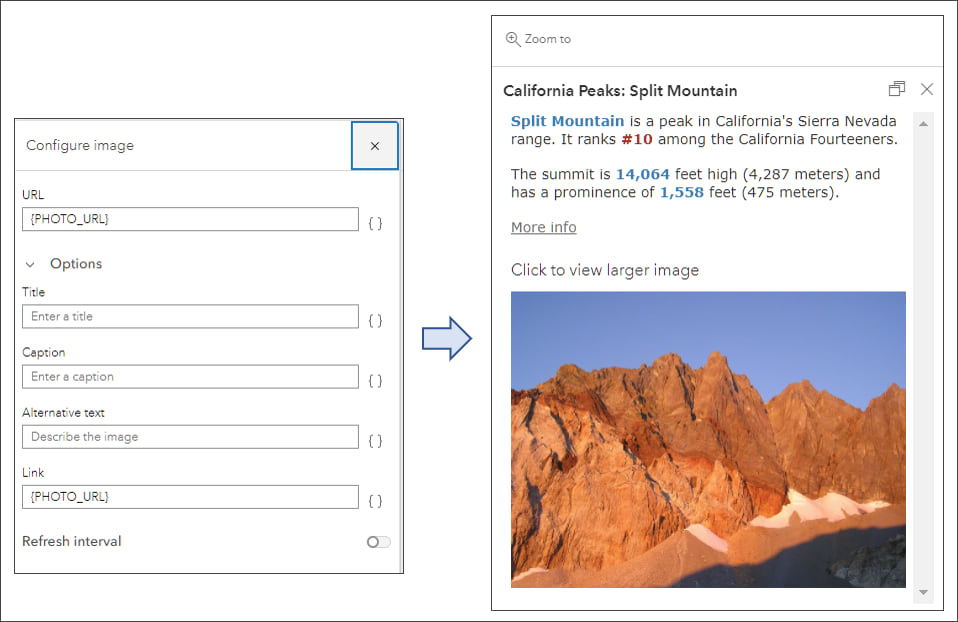Close the Split Mountain pop-up
Image resolution: width=958 pixels, height=622 pixels.
point(927,89)
